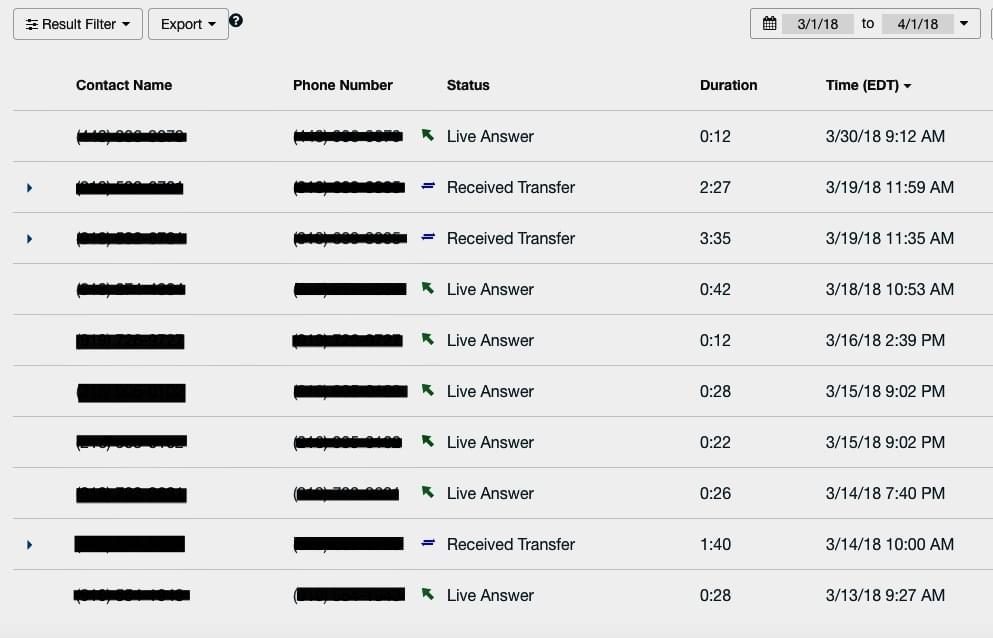Sort by the Duration column header

tap(728, 85)
